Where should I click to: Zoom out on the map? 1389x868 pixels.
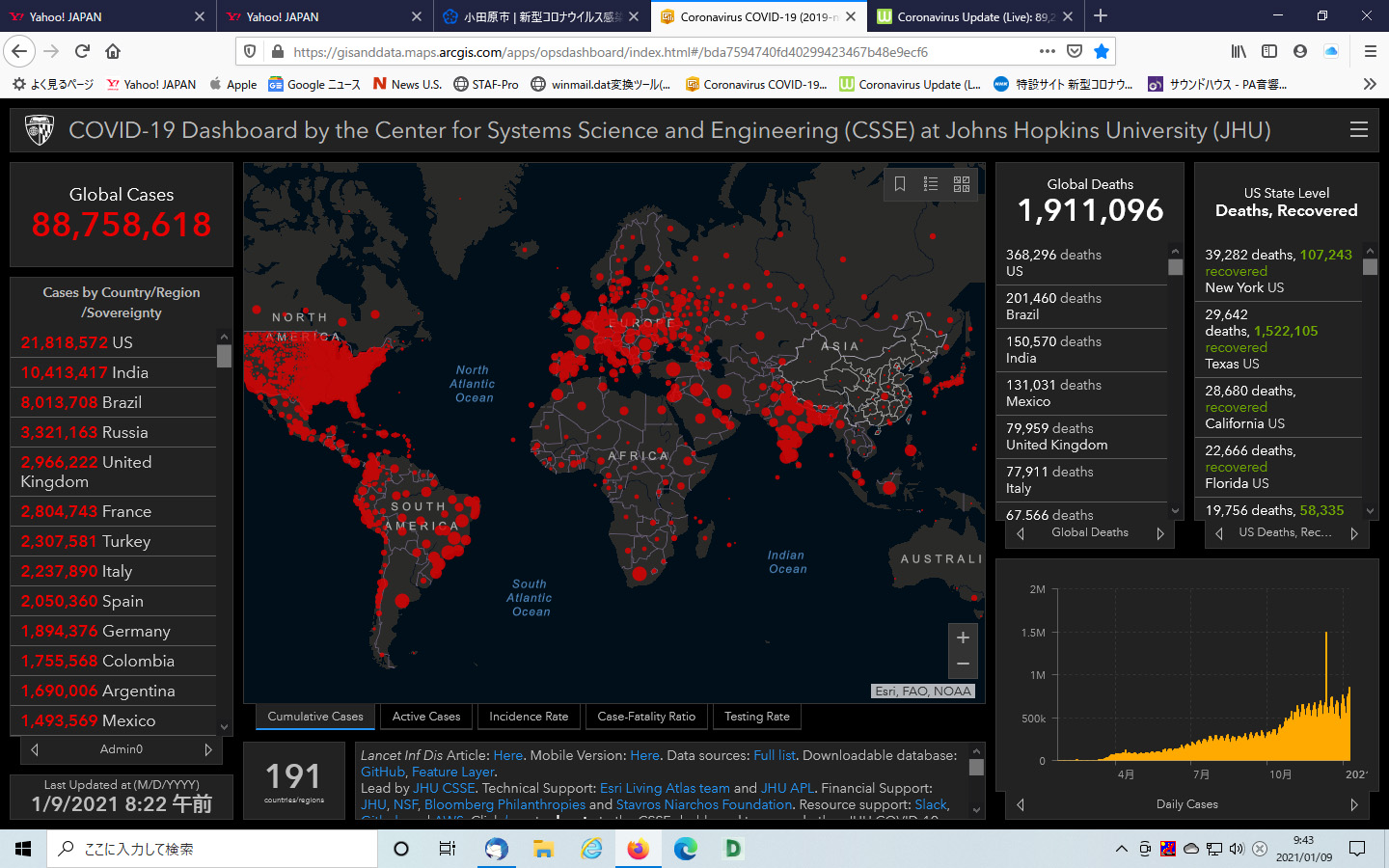point(963,664)
